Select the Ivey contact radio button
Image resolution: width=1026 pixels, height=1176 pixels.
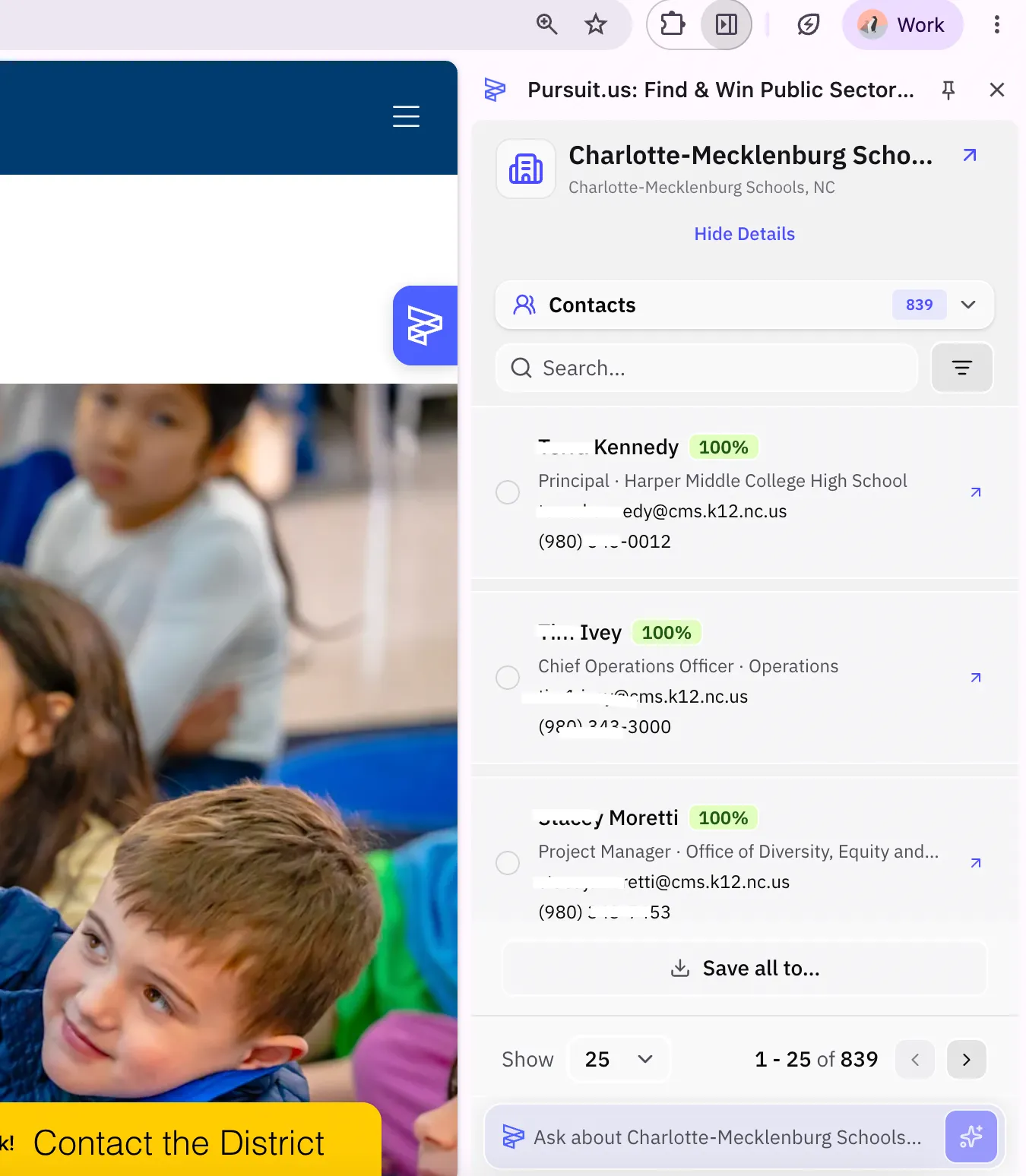point(508,678)
